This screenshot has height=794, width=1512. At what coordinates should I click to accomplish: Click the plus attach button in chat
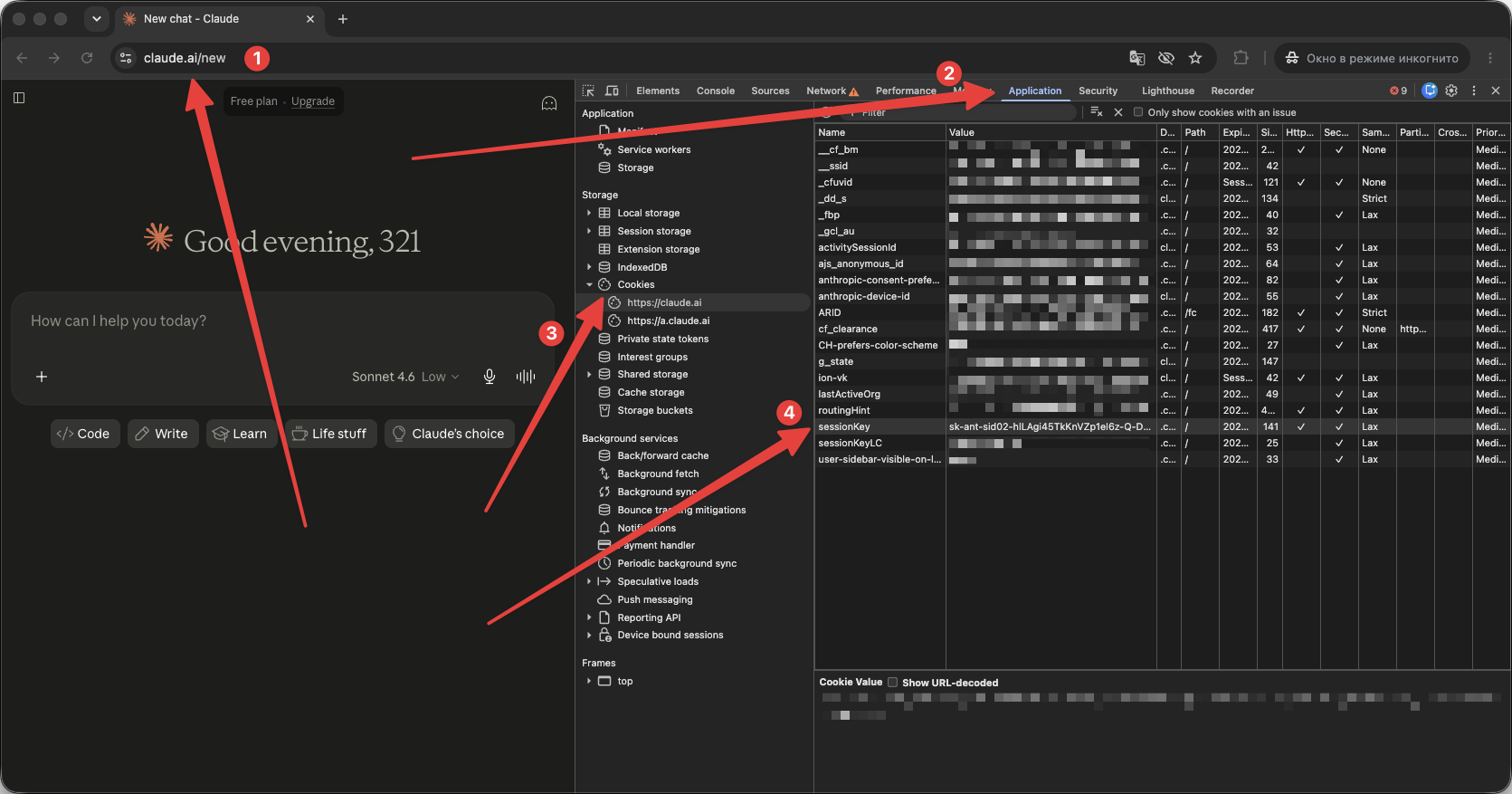point(42,377)
